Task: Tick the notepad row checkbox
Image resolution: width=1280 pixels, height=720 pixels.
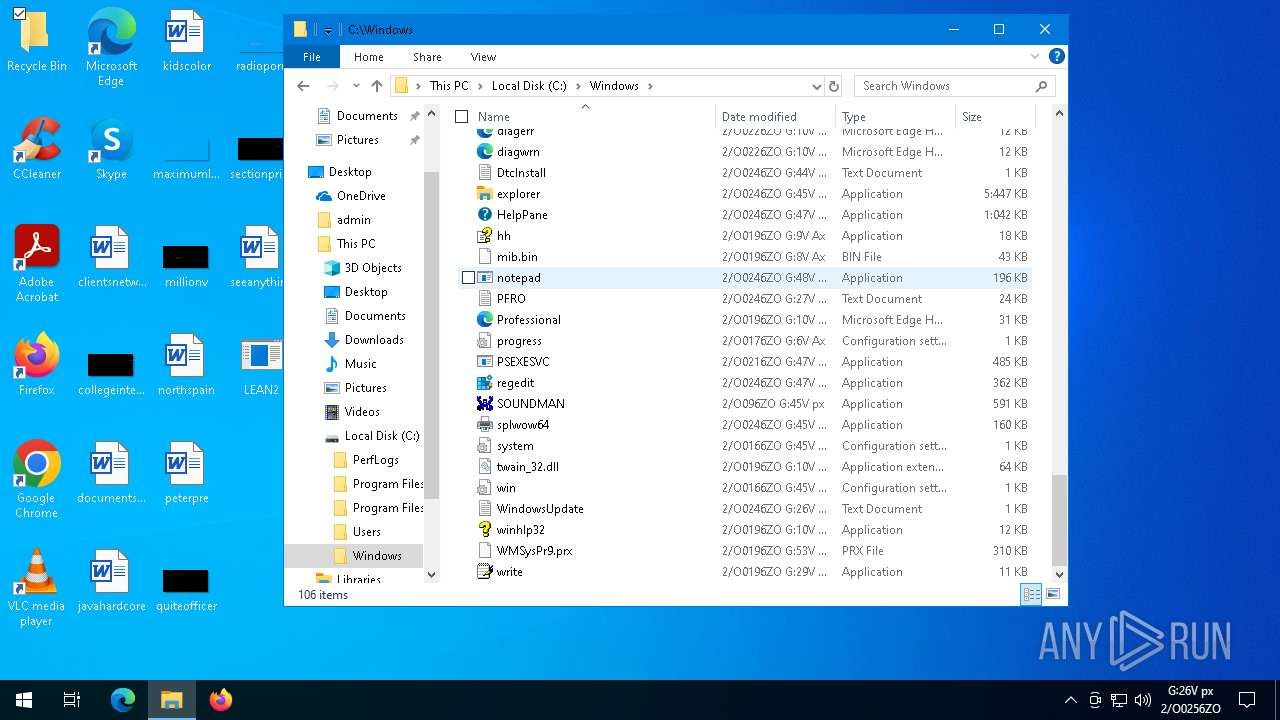Action: [x=468, y=278]
